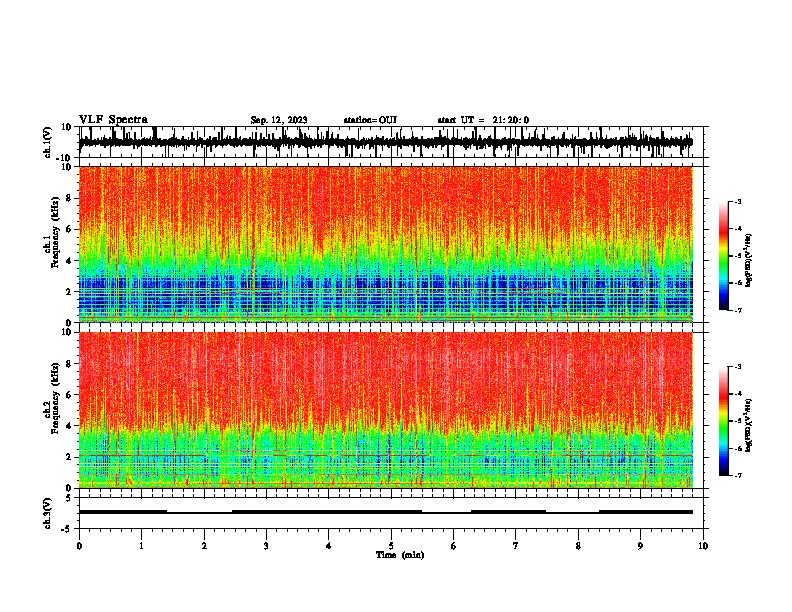Click the "2" kHz tick on ch.1 spectrogram
792x612 pixels.
(69, 291)
